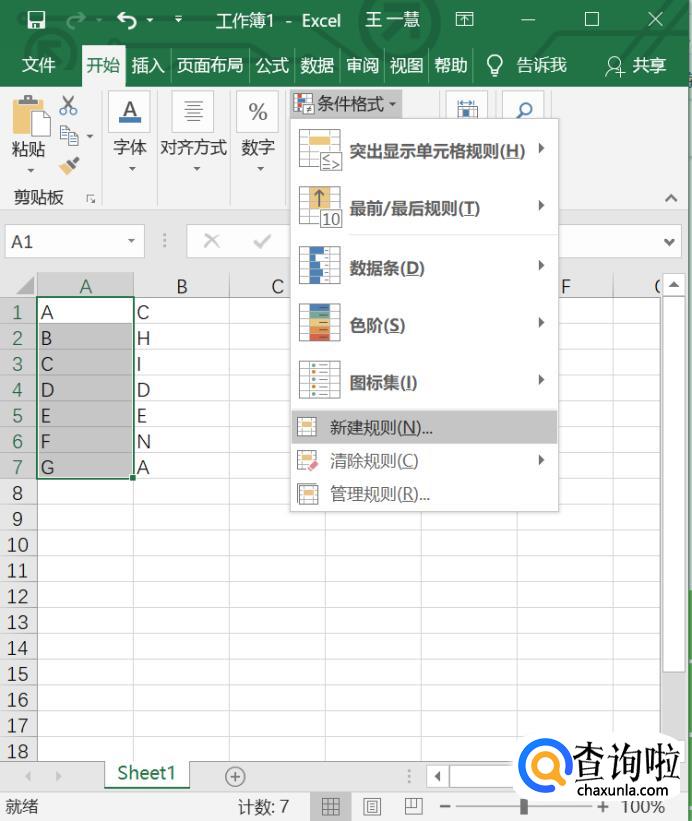This screenshot has height=821, width=692.
Task: Click the Sheet1 sheet tab
Action: pyautogui.click(x=147, y=773)
